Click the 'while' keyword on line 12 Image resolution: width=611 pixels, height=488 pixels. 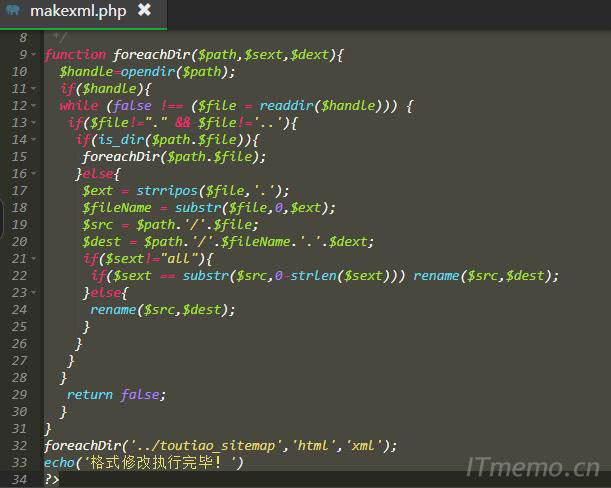tap(79, 106)
